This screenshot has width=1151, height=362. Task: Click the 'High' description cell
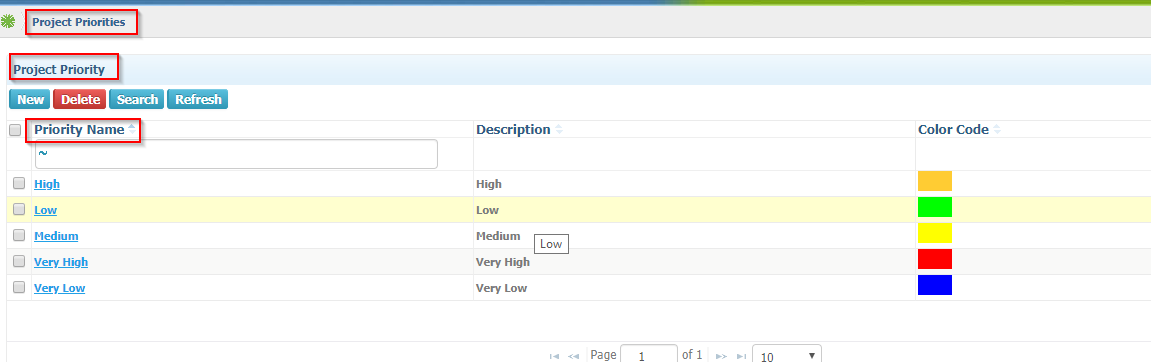click(x=489, y=184)
